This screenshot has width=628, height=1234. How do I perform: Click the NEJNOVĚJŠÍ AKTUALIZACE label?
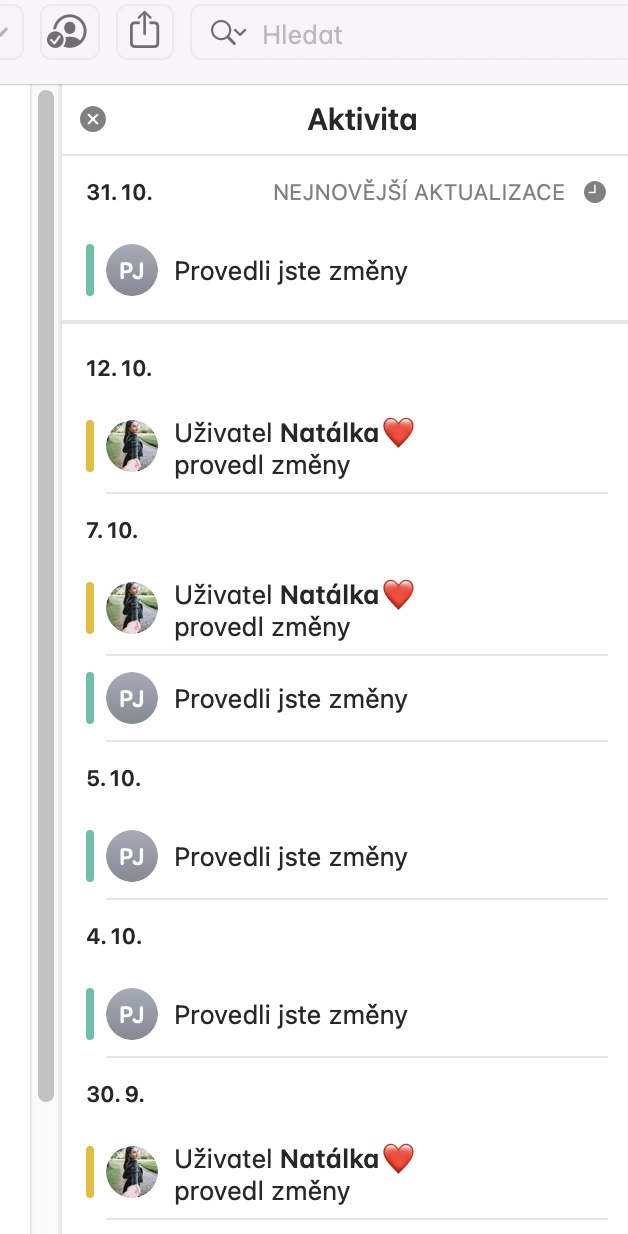coord(419,192)
